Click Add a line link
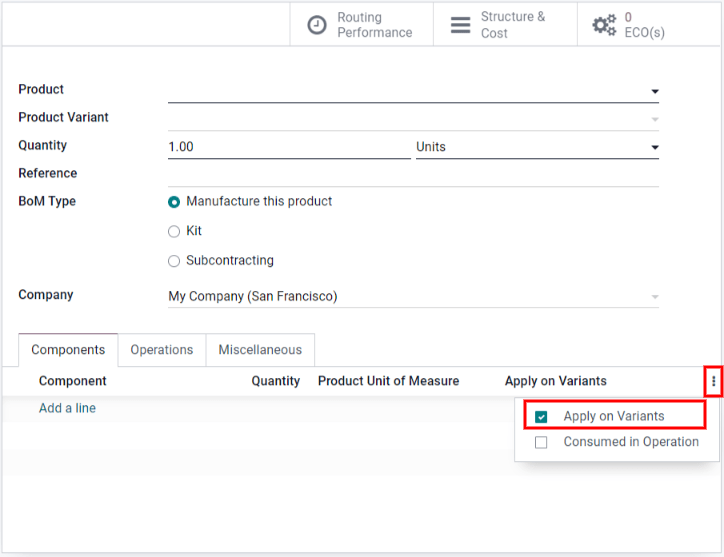Image resolution: width=724 pixels, height=557 pixels. [x=67, y=408]
